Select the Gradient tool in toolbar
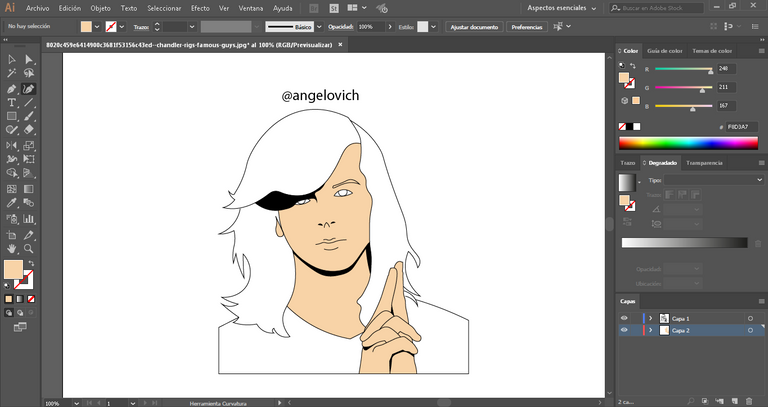 coord(29,189)
